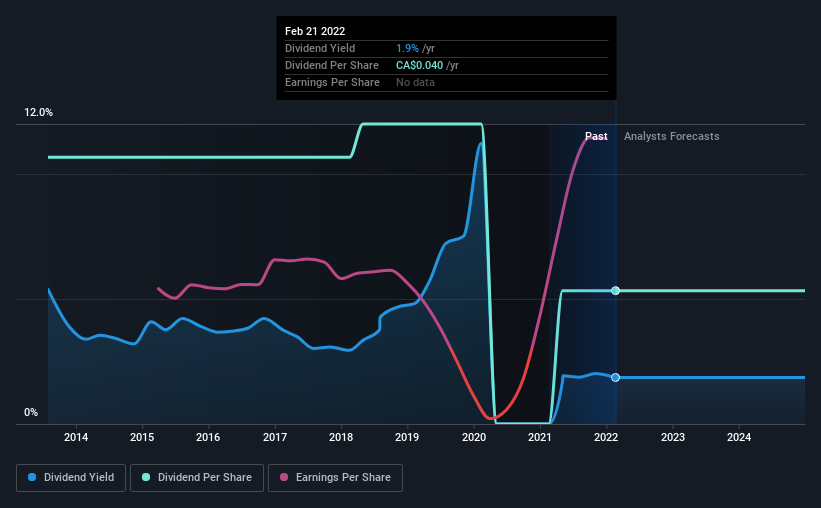The image size is (821, 508).
Task: Toggle the Dividend Per Share legend button
Action: tap(197, 478)
